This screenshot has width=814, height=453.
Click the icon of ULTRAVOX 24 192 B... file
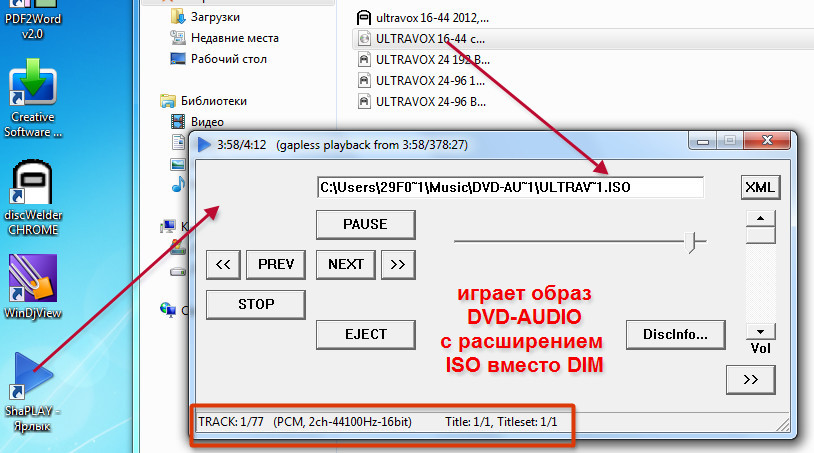point(364,60)
